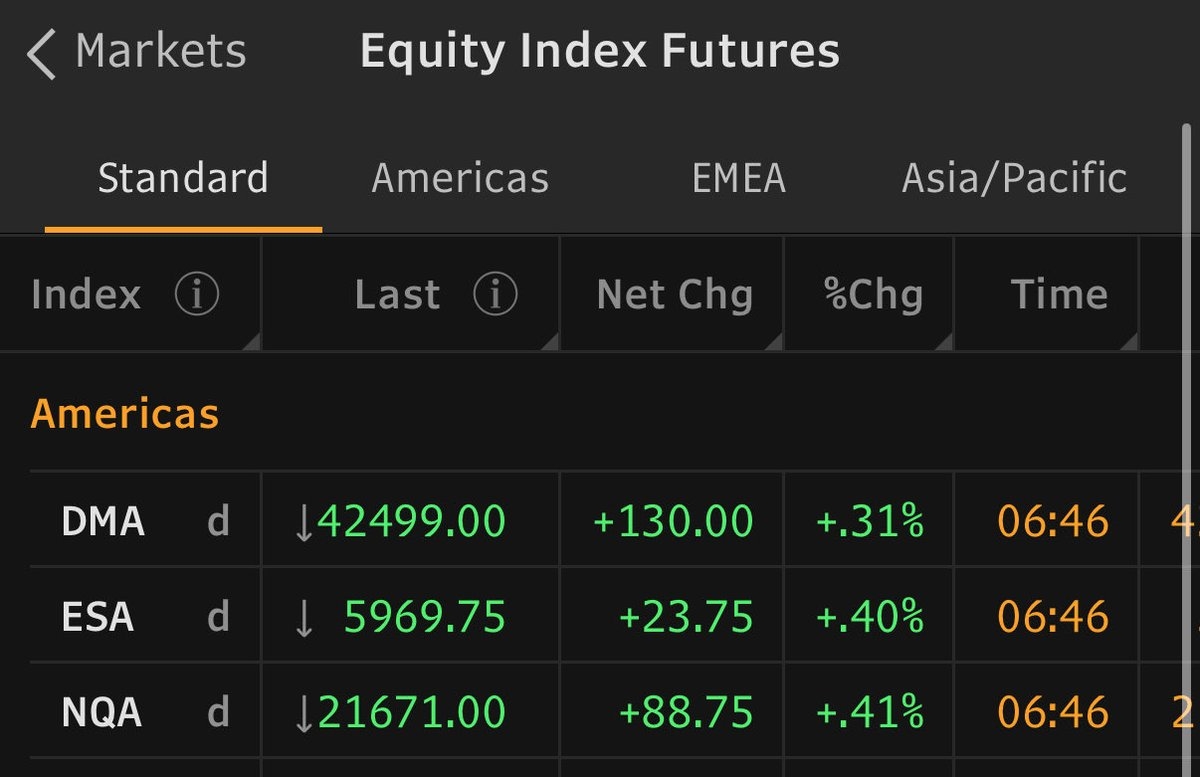
Task: Tap the down arrow in ESA row
Action: pyautogui.click(x=304, y=619)
